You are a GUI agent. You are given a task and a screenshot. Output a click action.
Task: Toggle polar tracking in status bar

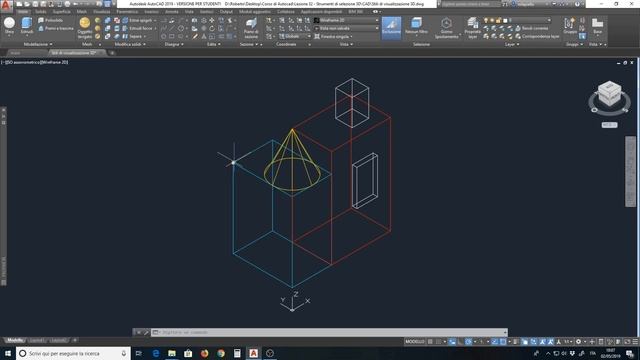[468, 342]
